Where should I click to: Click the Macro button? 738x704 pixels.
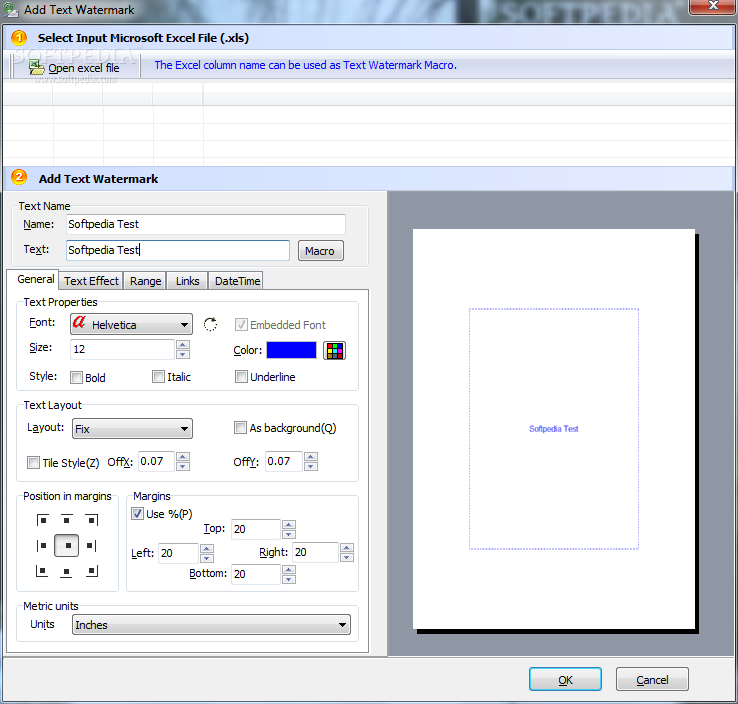pyautogui.click(x=321, y=251)
